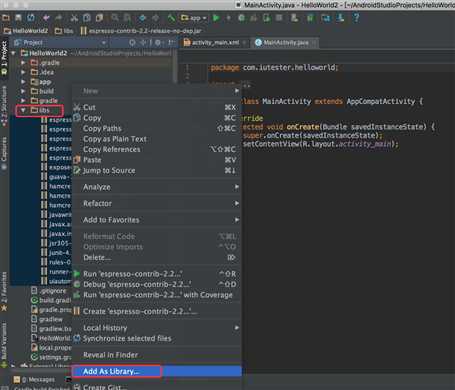Click the Copy icon in the main toolbar
Screen dimensions: 455x390
tap(87, 18)
